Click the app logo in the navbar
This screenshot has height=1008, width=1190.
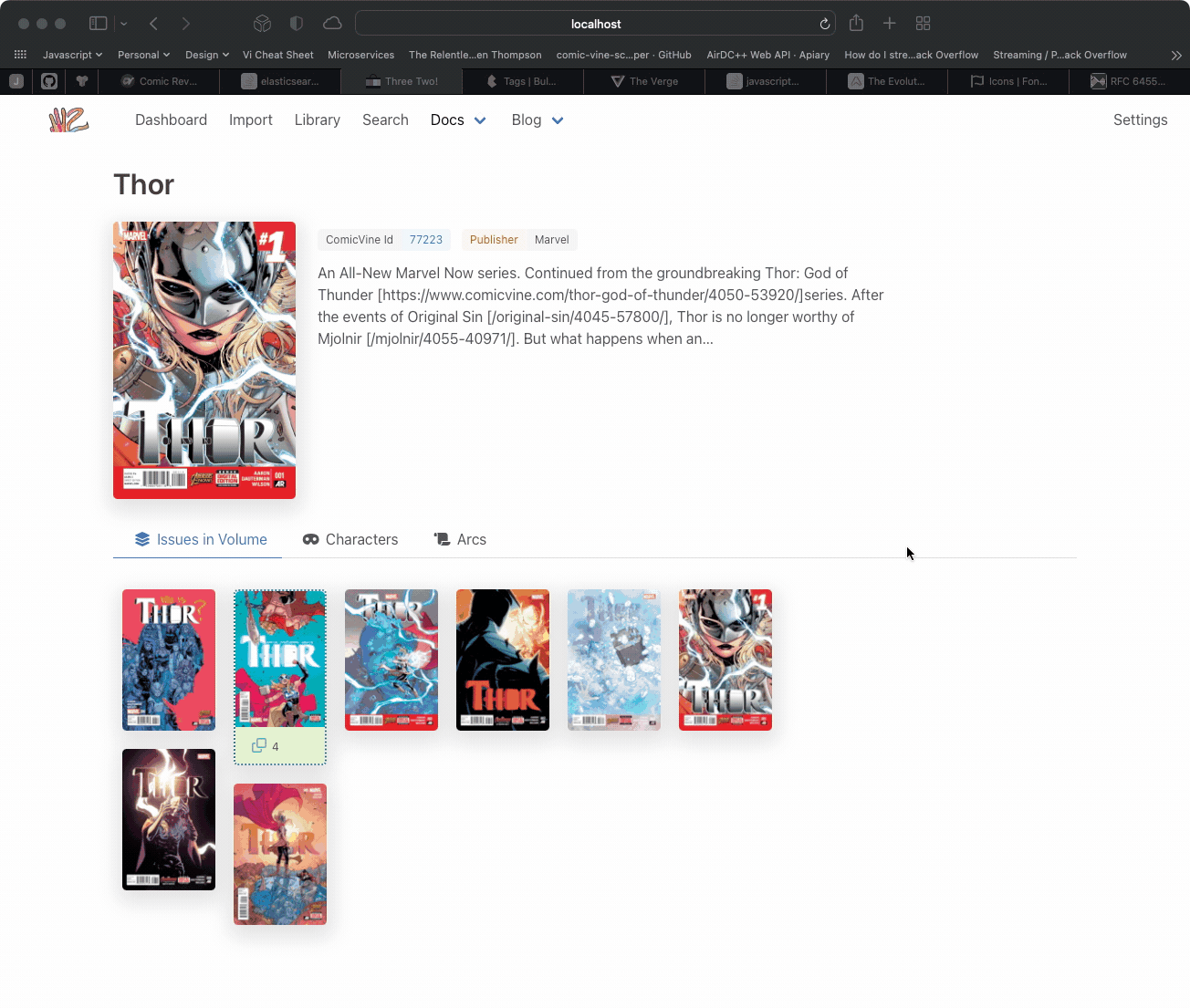[68, 120]
